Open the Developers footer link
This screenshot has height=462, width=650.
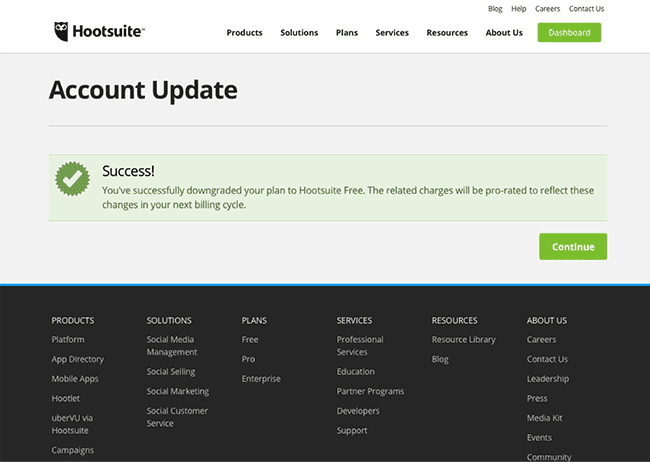click(358, 411)
